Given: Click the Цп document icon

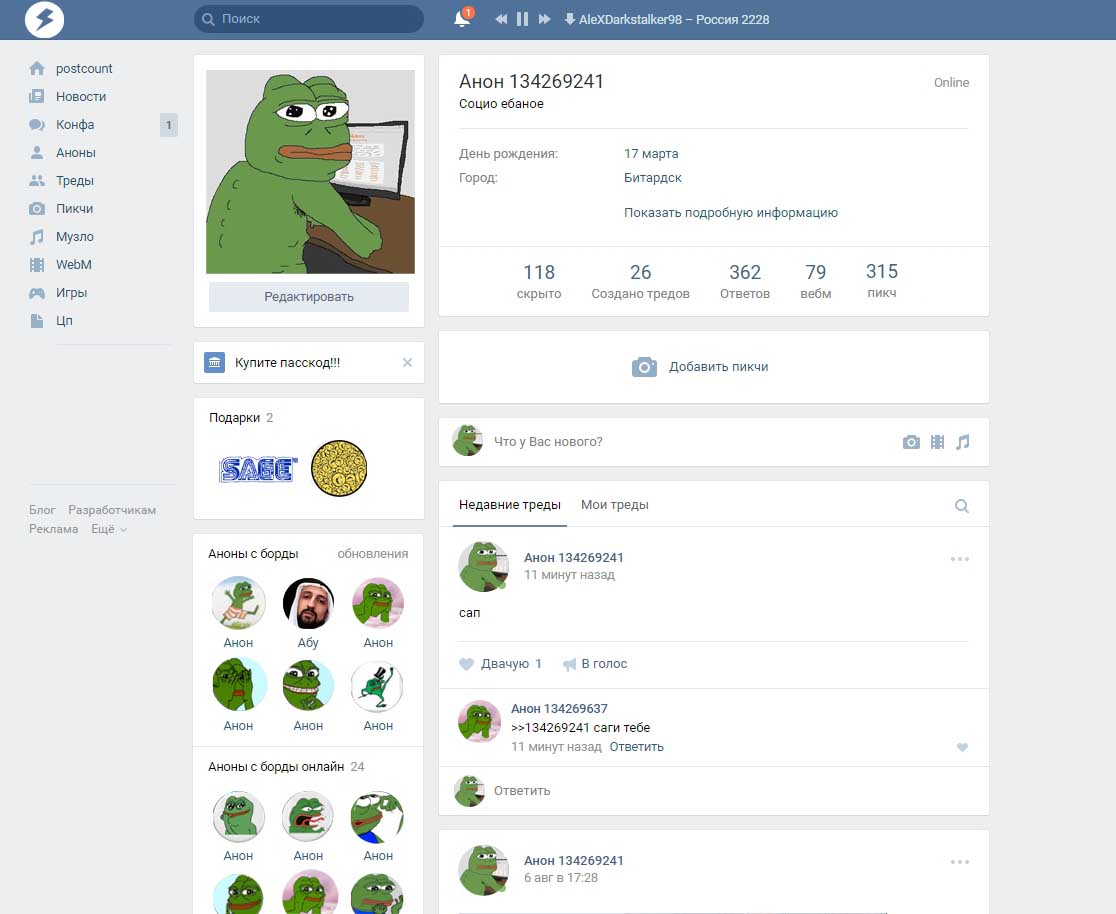Looking at the screenshot, I should tap(37, 321).
